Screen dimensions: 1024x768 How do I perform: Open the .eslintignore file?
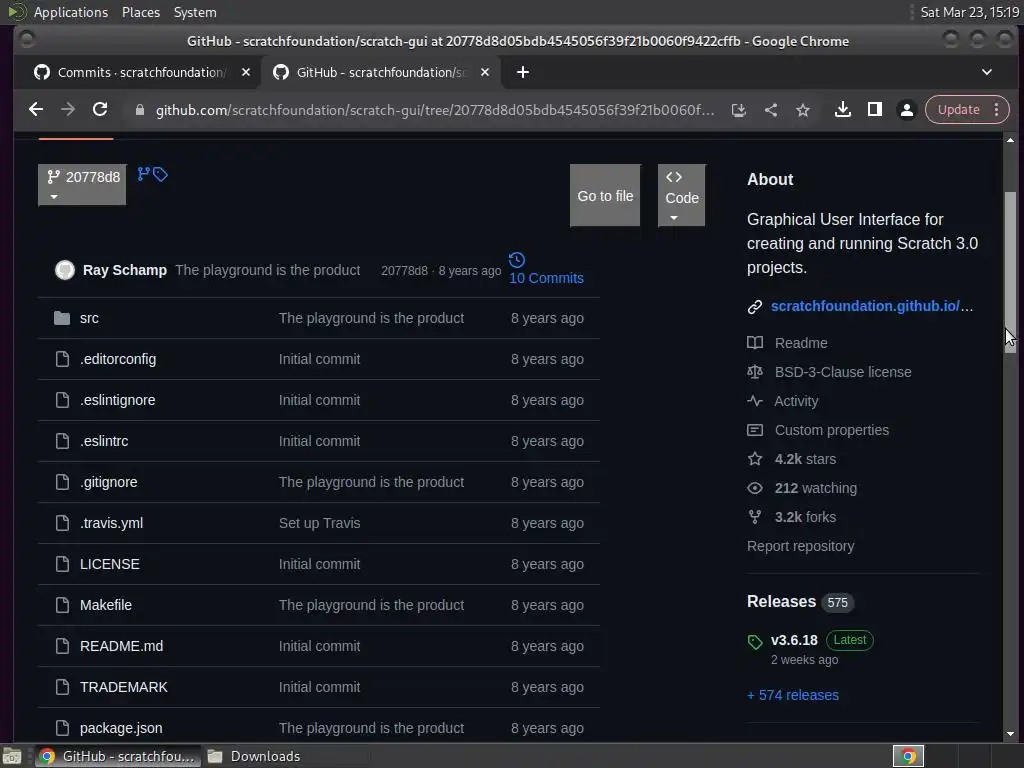(118, 400)
